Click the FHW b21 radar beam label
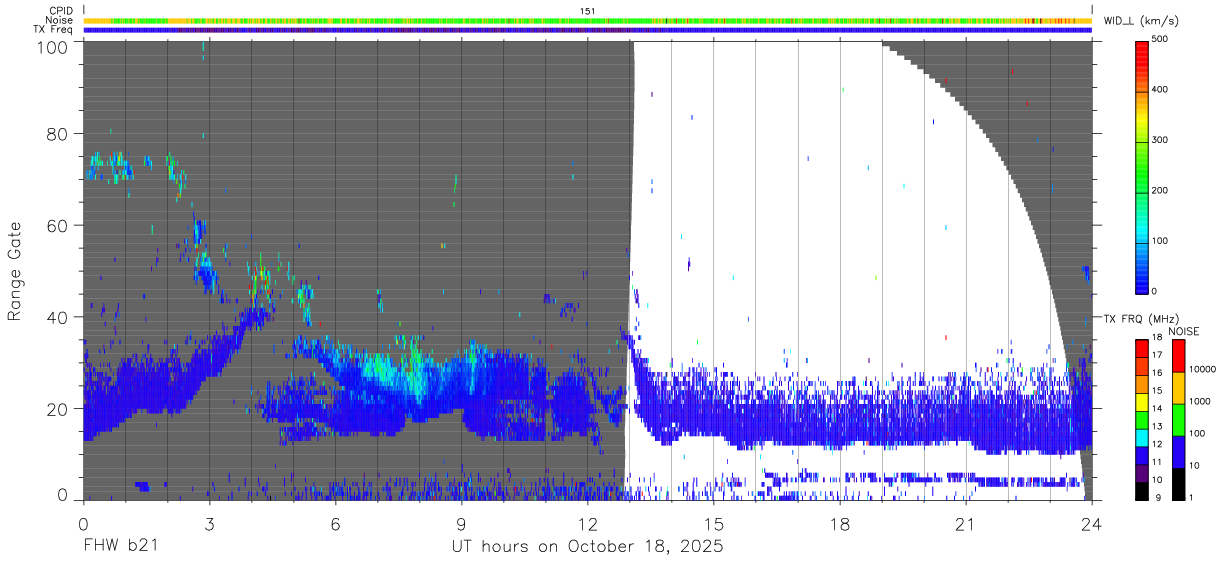The image size is (1228, 567). coord(120,547)
